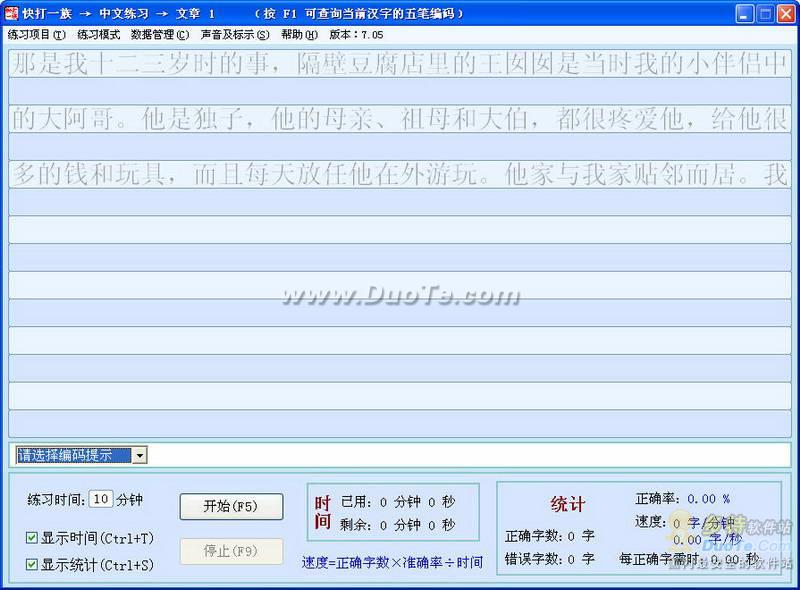Click the 开始(F5) button
Image resolution: width=800 pixels, height=590 pixels.
click(x=231, y=506)
